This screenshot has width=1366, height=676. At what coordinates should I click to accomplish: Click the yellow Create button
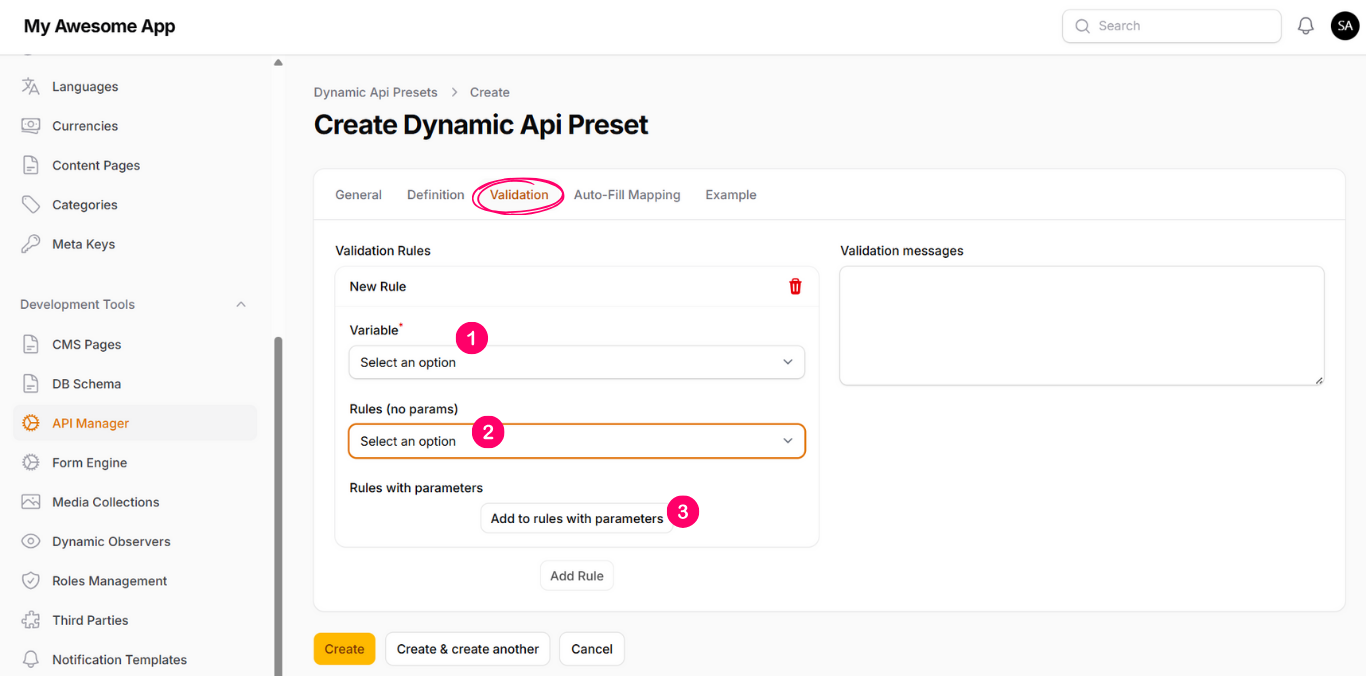[344, 649]
